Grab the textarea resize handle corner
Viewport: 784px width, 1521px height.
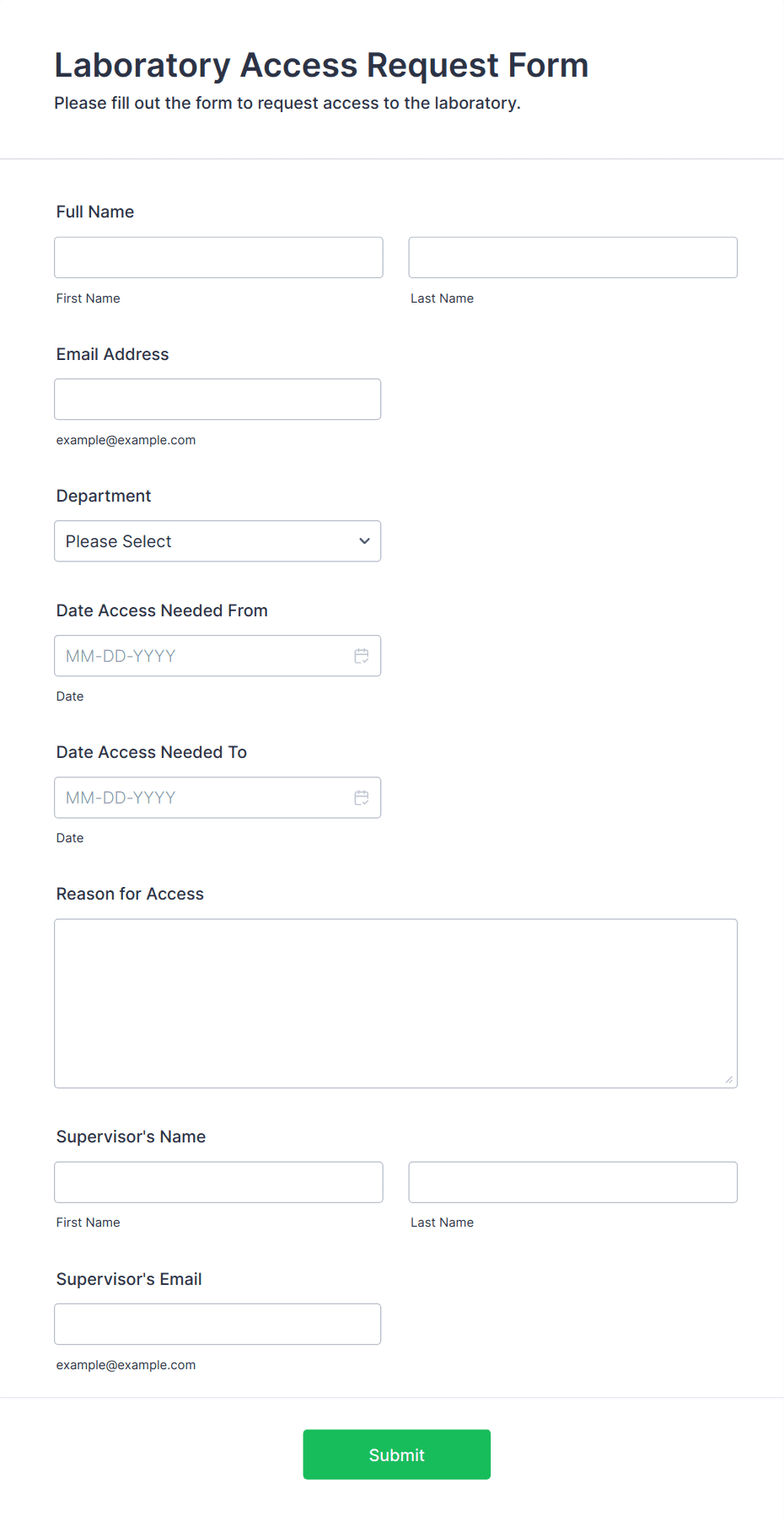[x=729, y=1079]
